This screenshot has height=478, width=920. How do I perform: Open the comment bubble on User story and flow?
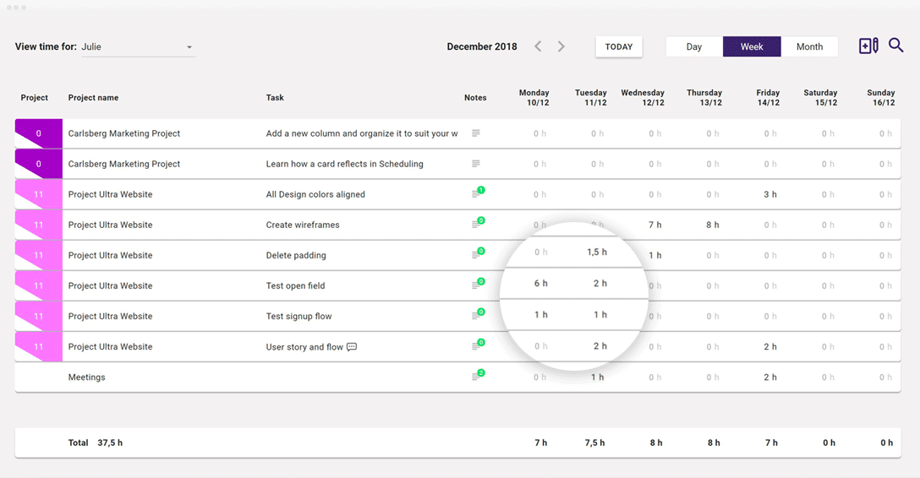coord(352,347)
